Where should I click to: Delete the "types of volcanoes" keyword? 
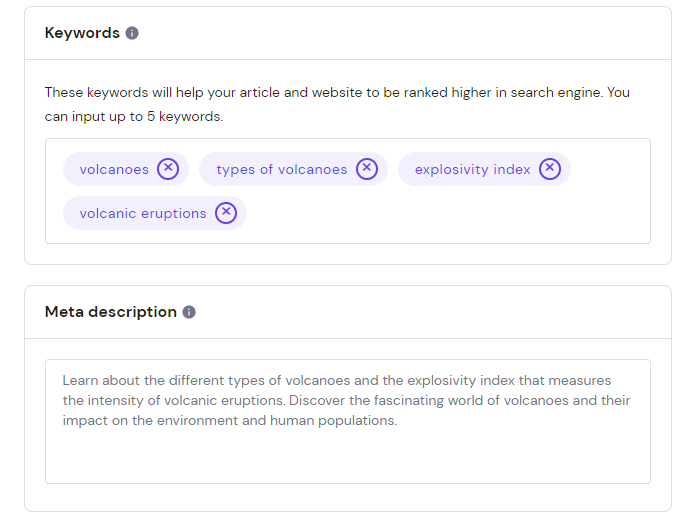click(x=367, y=169)
